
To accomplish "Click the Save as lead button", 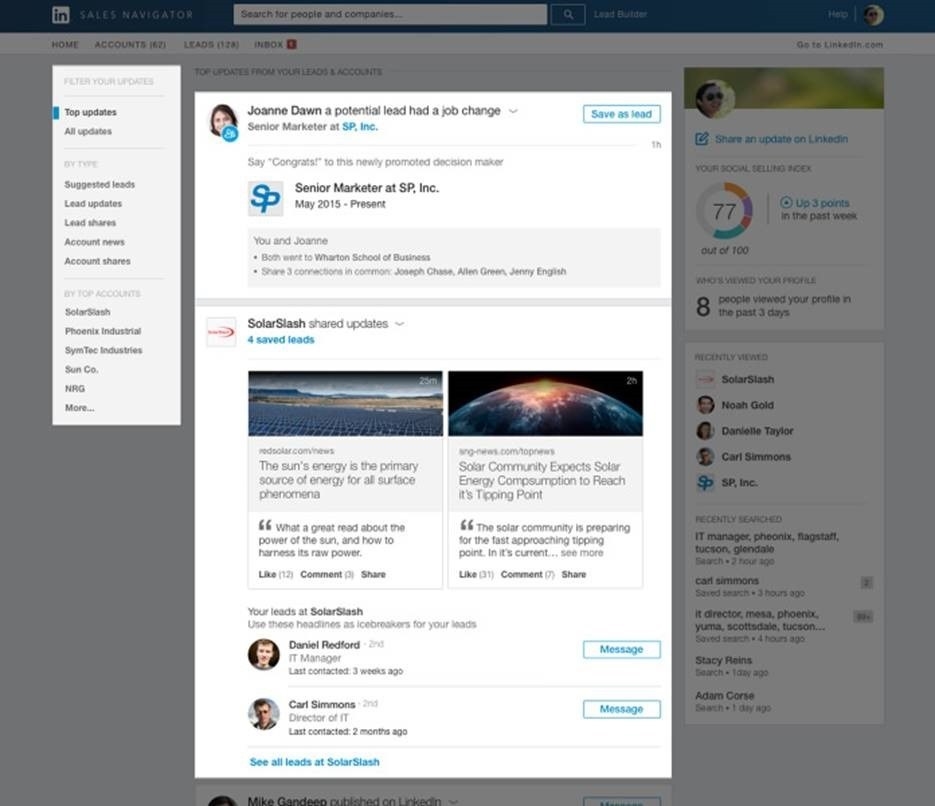I will (x=621, y=114).
